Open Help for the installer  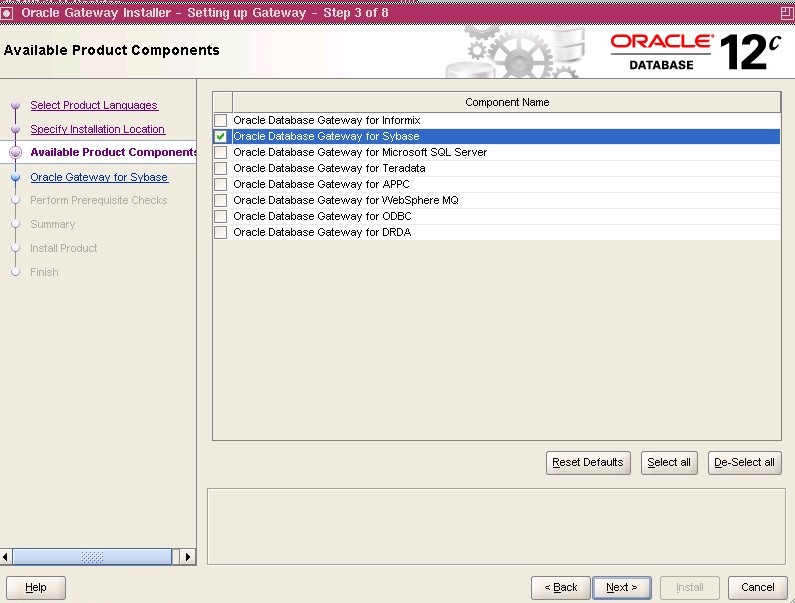point(36,587)
